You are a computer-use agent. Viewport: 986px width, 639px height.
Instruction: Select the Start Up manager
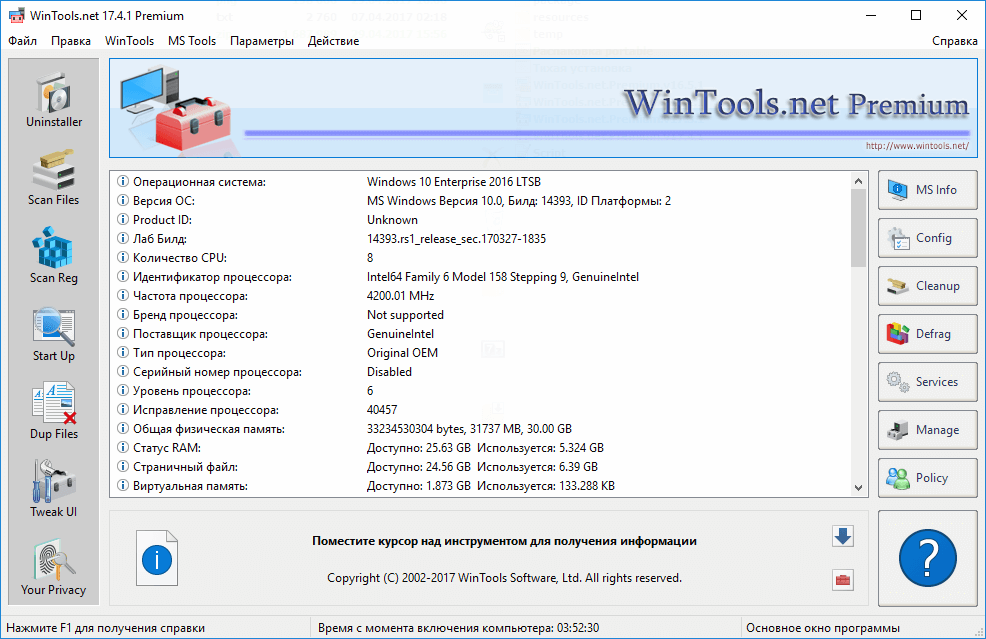click(x=54, y=334)
